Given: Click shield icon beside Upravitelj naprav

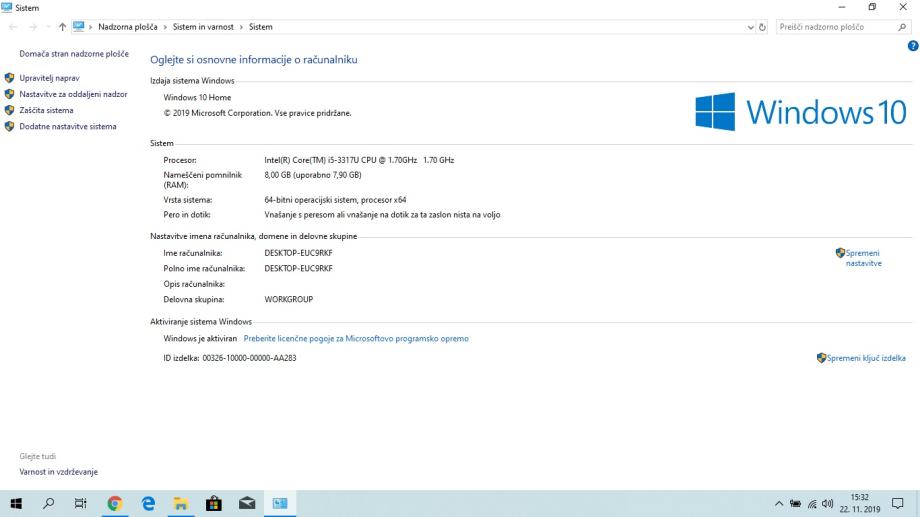Looking at the screenshot, I should 9,78.
